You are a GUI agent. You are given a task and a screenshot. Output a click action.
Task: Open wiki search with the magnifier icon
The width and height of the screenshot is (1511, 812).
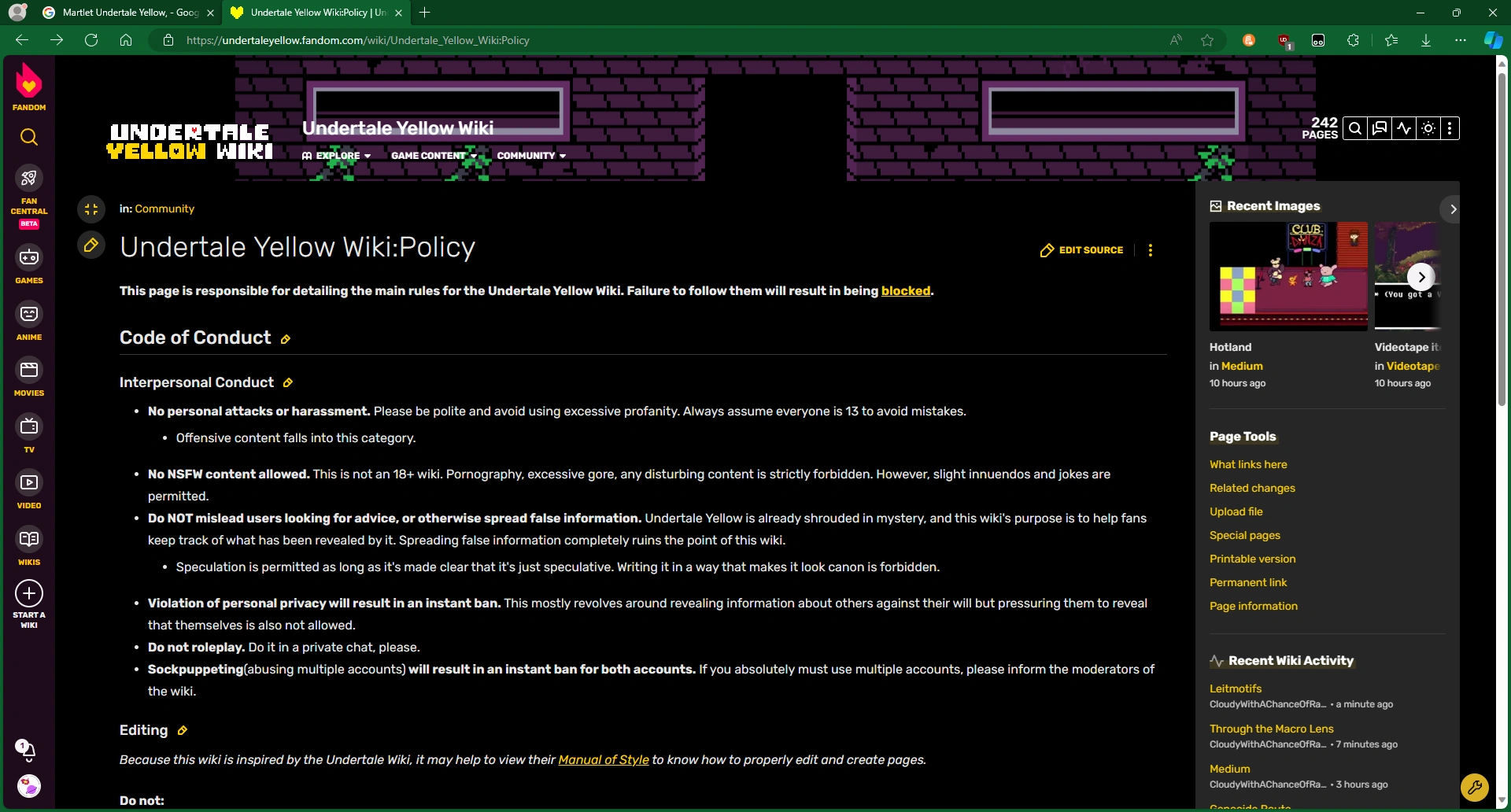1355,127
